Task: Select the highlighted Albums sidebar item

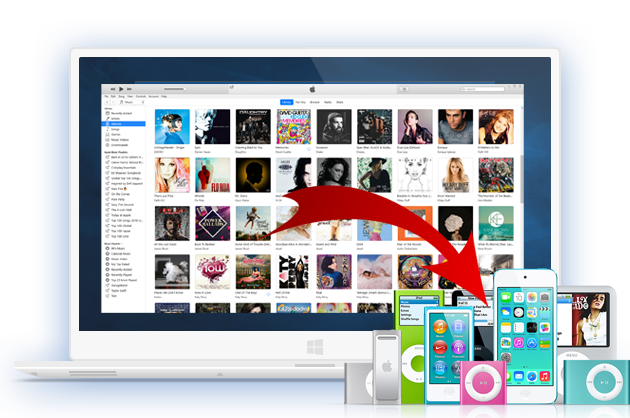Action: [123, 124]
